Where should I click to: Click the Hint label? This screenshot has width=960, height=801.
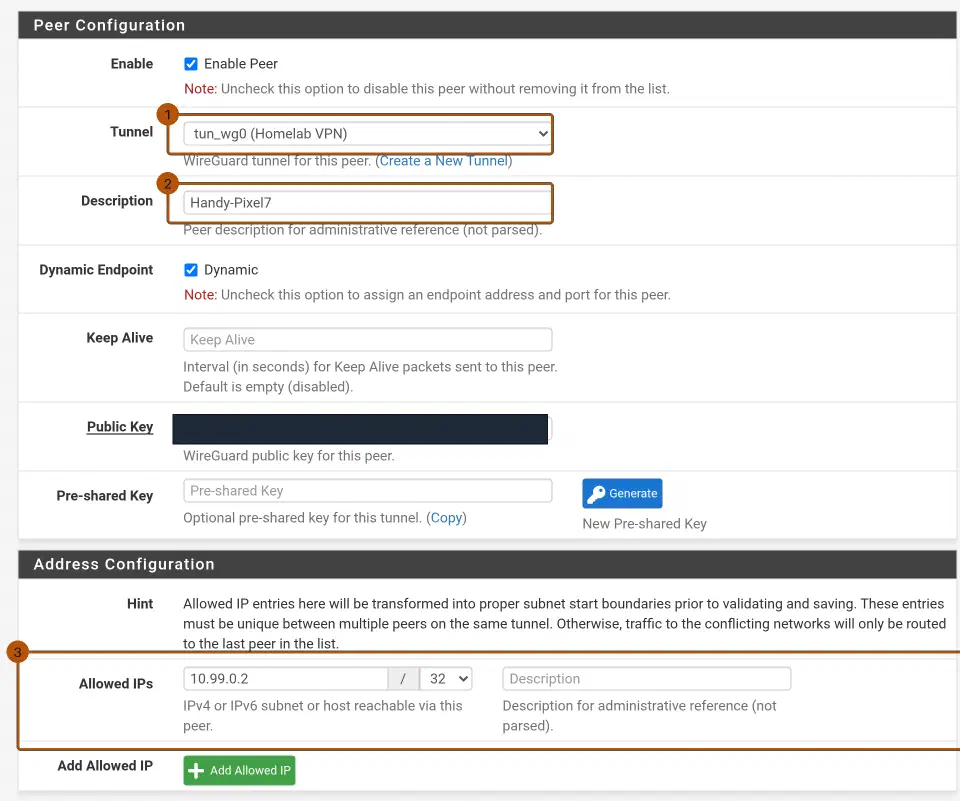point(140,604)
